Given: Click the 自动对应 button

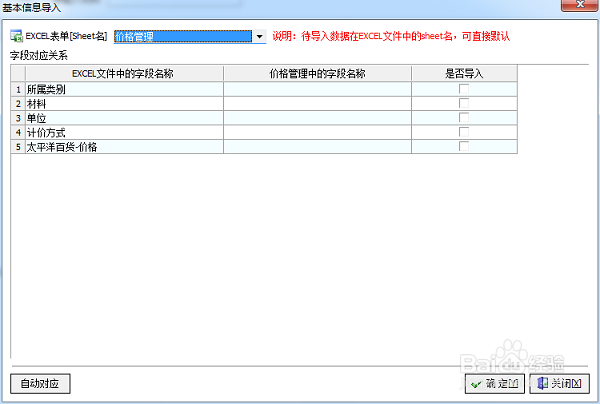Looking at the screenshot, I should coord(40,384).
